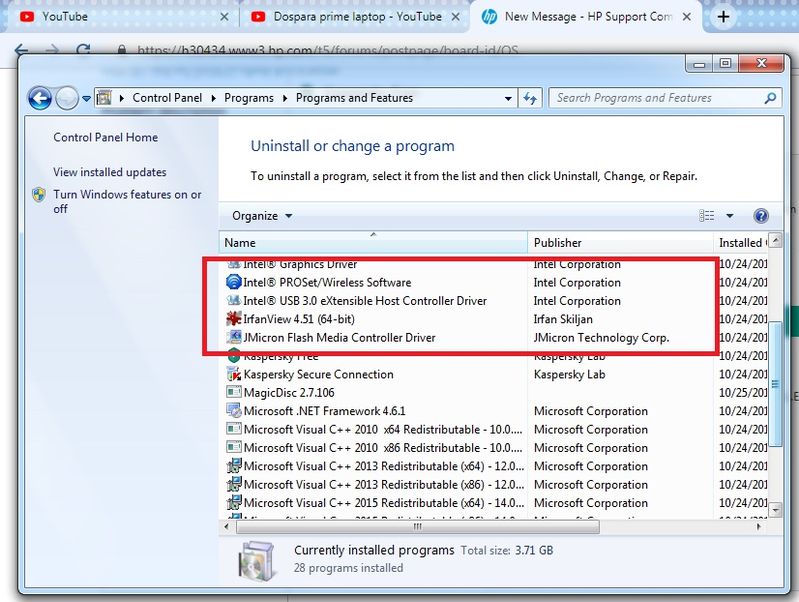Click Irfan Skiljan publisher cell
Screen dimensions: 799x602
[x=563, y=319]
